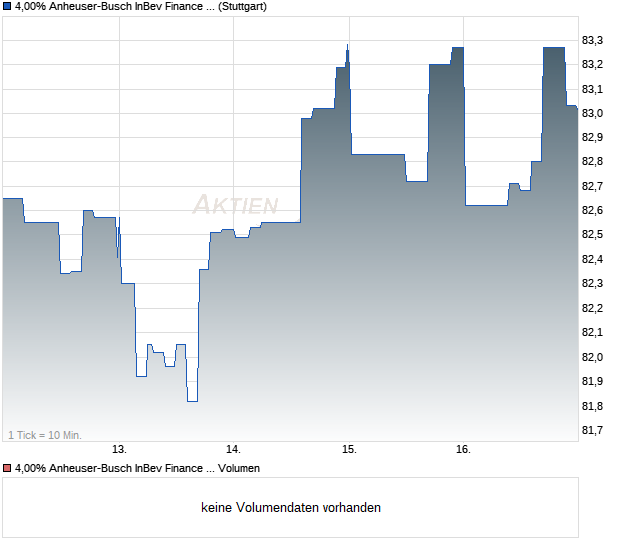Click the y-axis value '83,1'
This screenshot has width=620, height=546.
[592, 89]
